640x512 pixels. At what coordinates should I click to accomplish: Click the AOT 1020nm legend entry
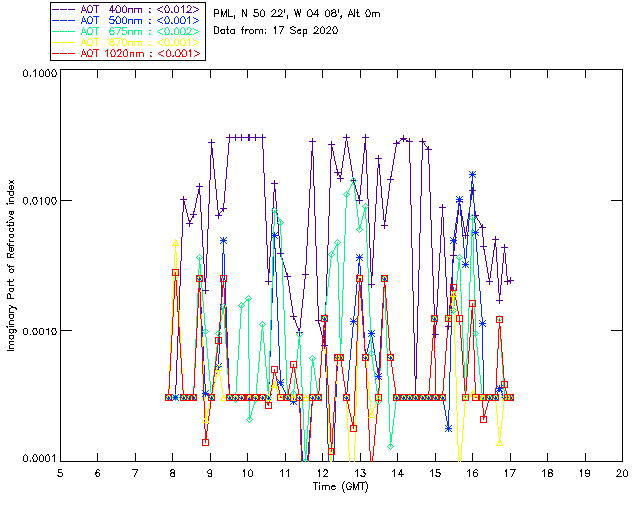point(127,53)
